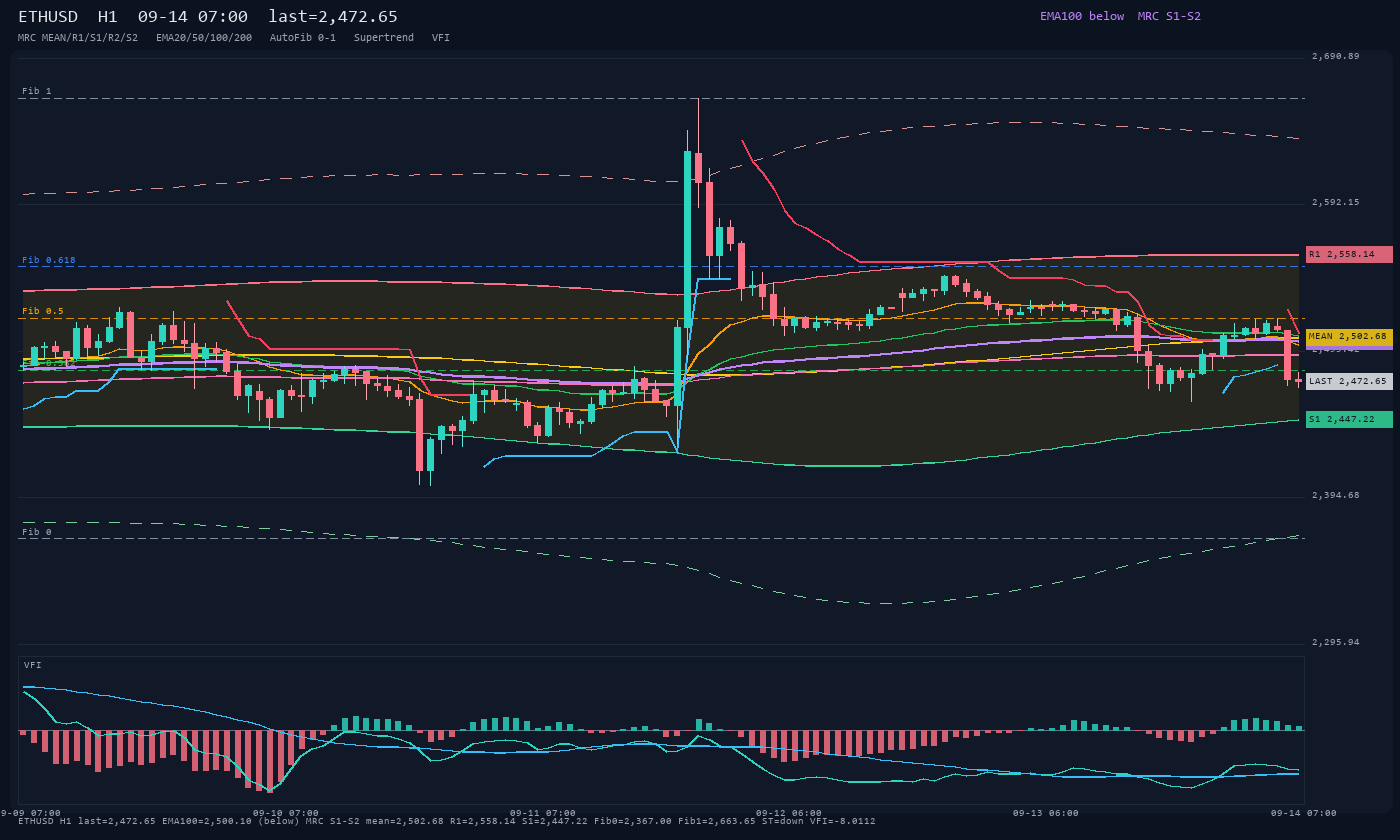The height and width of the screenshot is (840, 1400).
Task: Click the bottom status line starting 'ETHUSD H1 last='
Action: click(x=447, y=822)
